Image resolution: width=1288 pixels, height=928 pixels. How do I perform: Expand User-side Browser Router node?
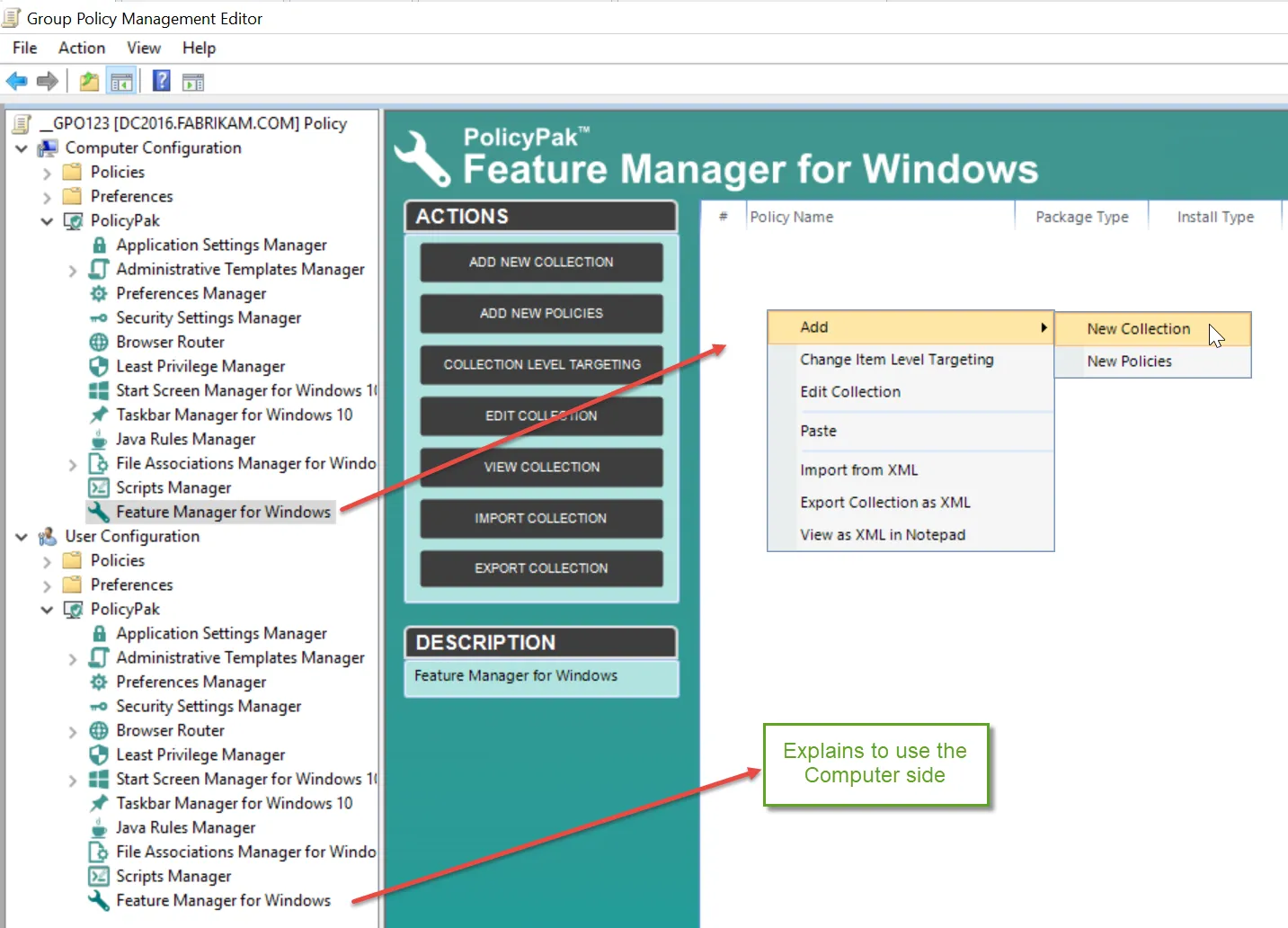click(73, 731)
